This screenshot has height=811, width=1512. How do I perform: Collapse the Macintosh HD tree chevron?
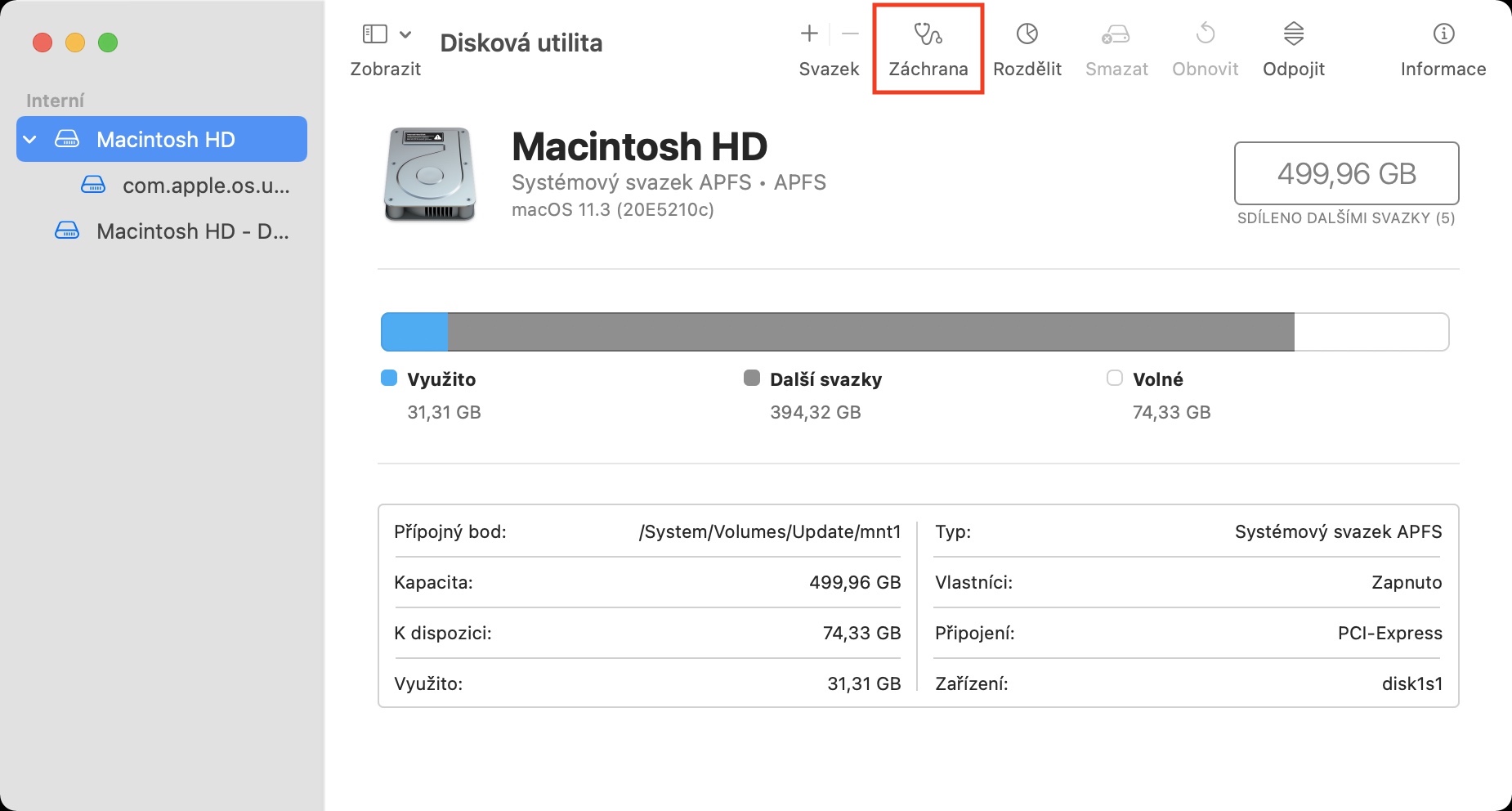30,139
